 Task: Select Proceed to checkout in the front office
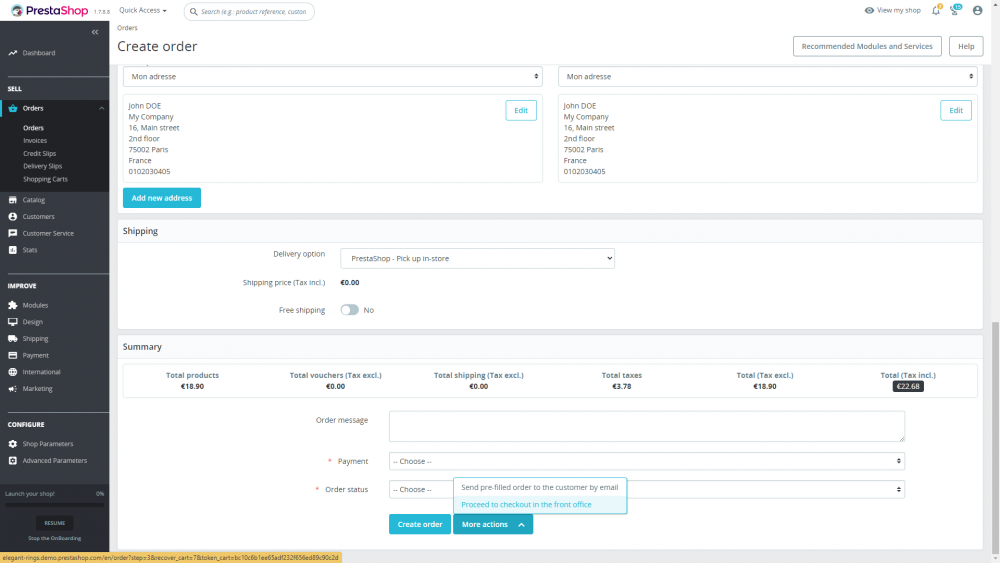tap(540, 504)
